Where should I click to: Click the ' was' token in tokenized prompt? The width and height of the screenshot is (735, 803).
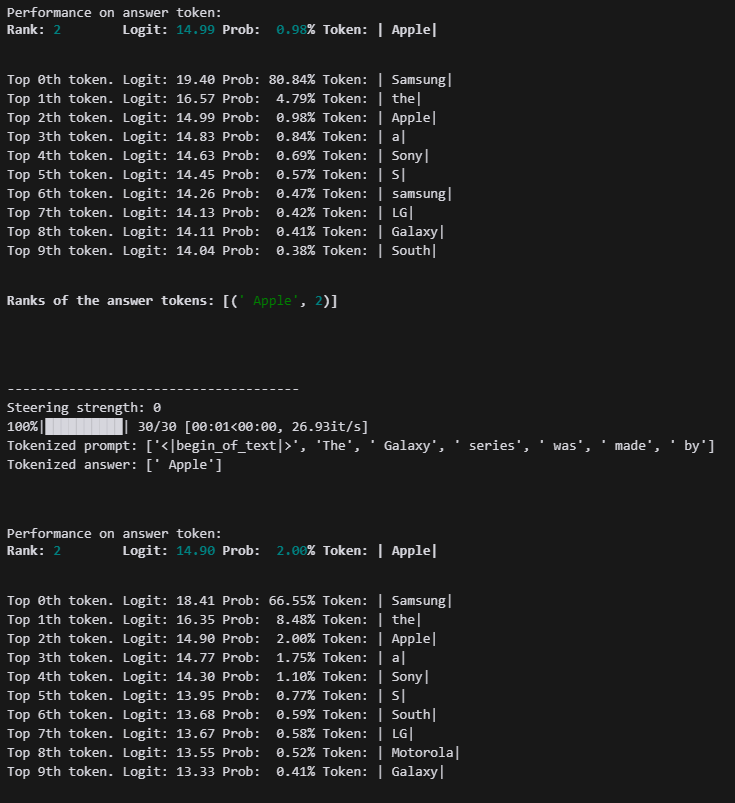tap(561, 446)
